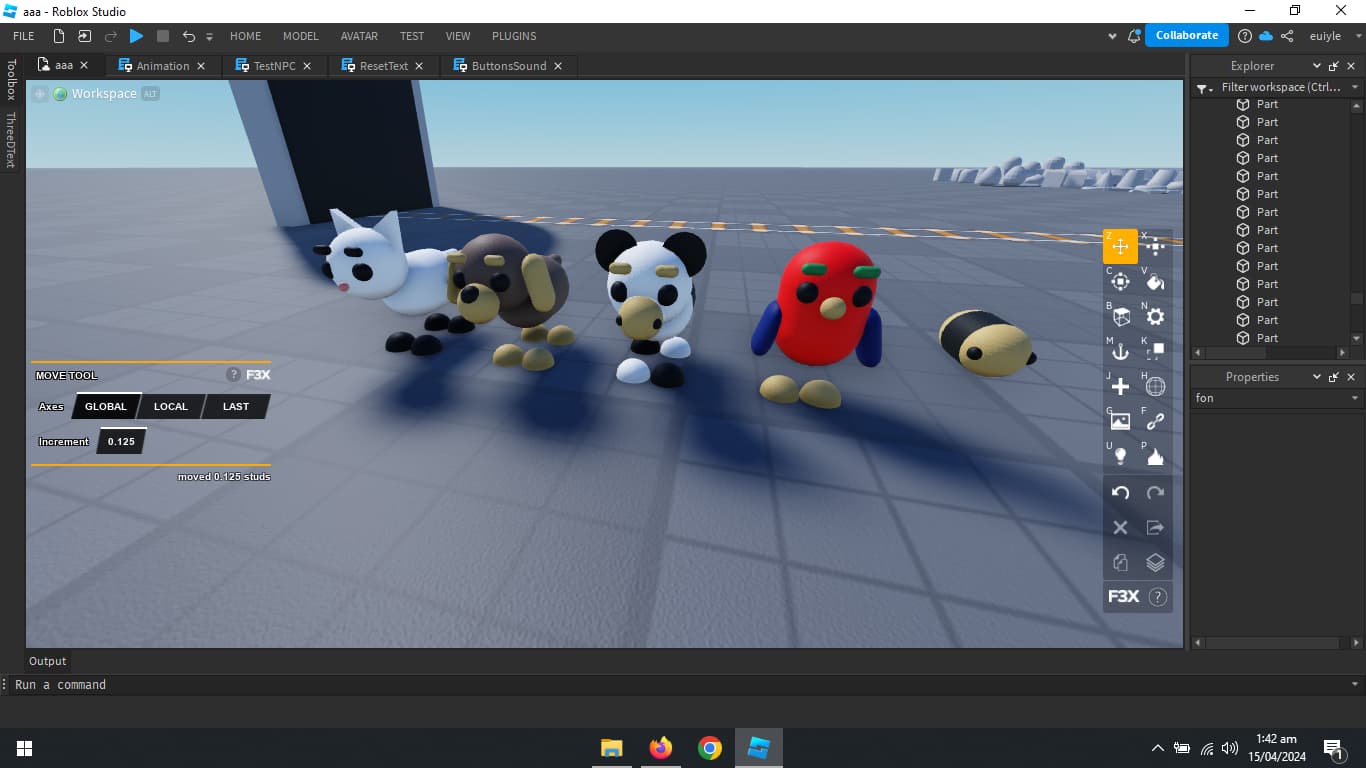Create a new file from quick access bar
The height and width of the screenshot is (768, 1366).
[x=59, y=36]
